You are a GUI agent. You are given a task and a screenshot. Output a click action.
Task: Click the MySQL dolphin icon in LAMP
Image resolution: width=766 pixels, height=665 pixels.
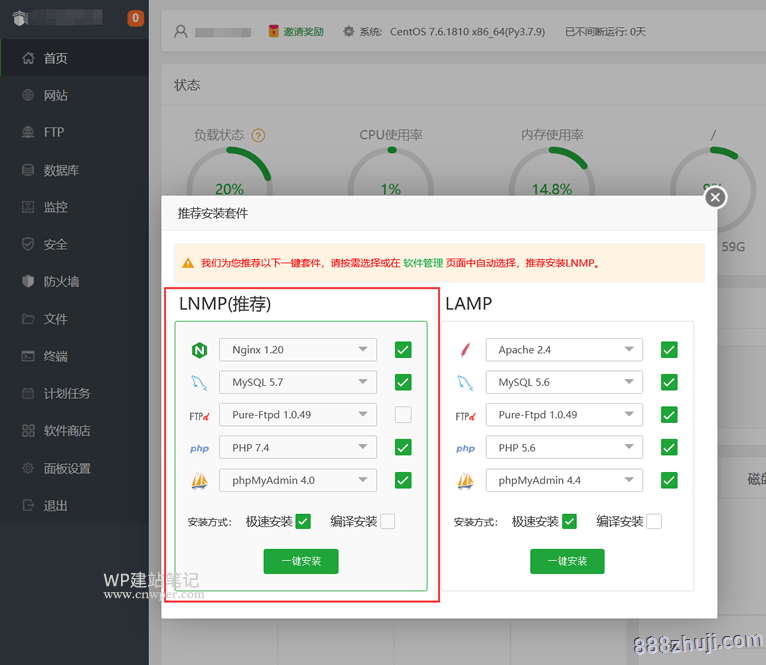tap(466, 383)
